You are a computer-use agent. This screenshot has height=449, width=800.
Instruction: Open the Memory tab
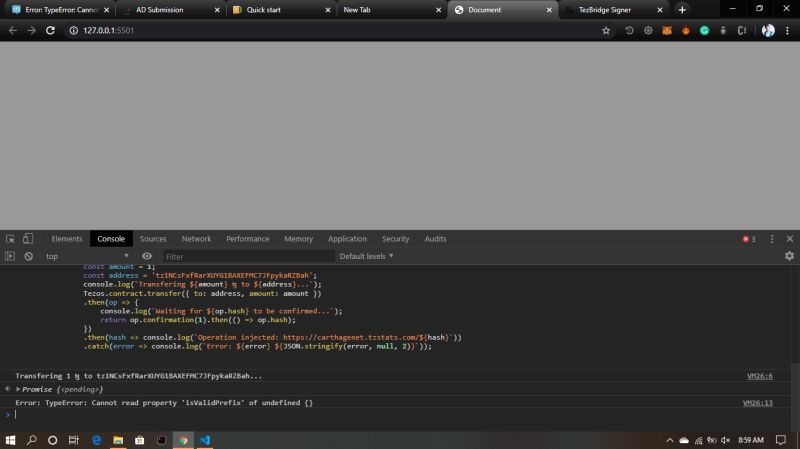coord(298,239)
